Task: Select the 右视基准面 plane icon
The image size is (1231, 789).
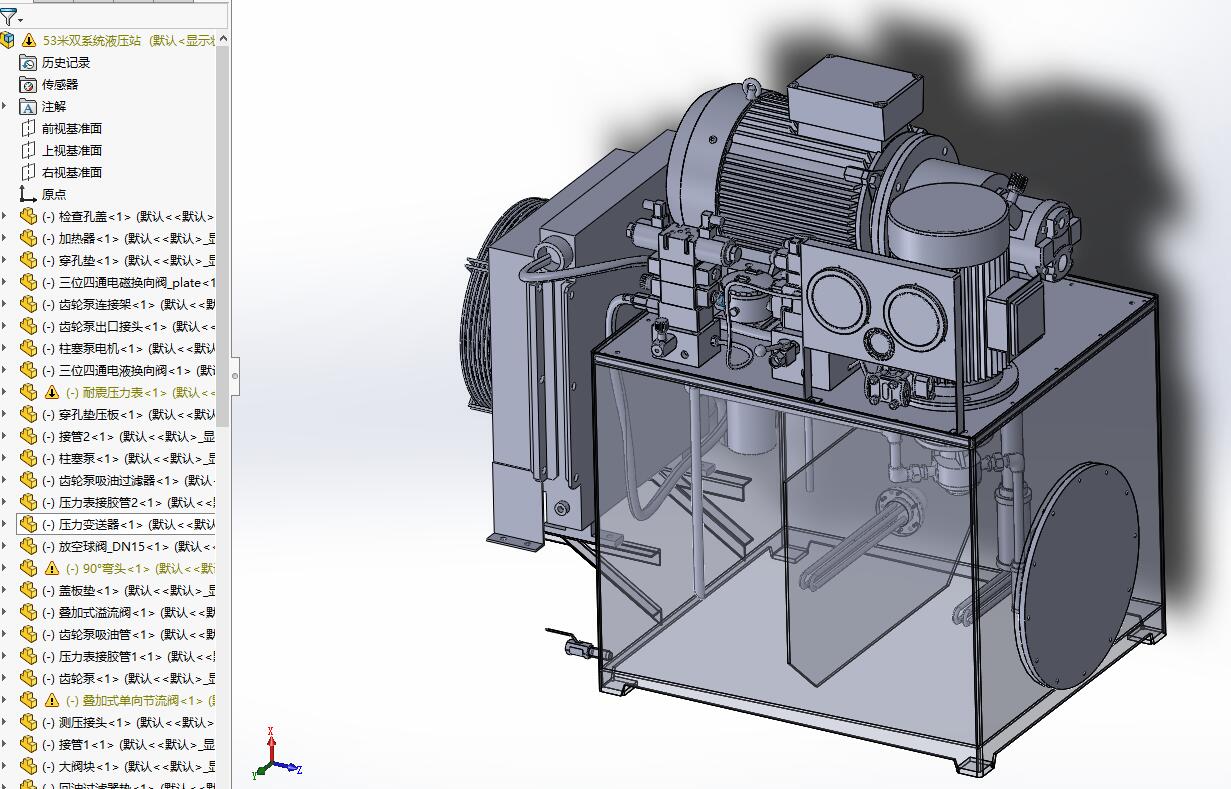Action: point(28,172)
